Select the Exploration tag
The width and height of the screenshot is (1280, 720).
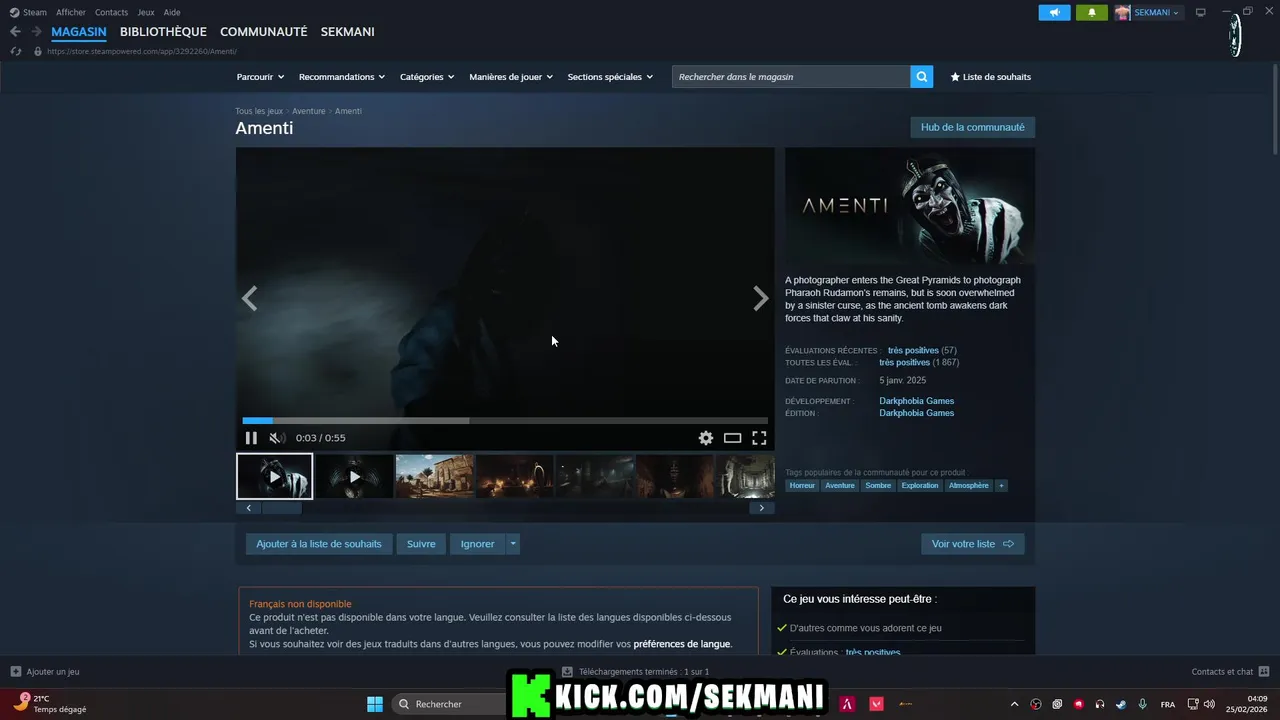pyautogui.click(x=920, y=486)
